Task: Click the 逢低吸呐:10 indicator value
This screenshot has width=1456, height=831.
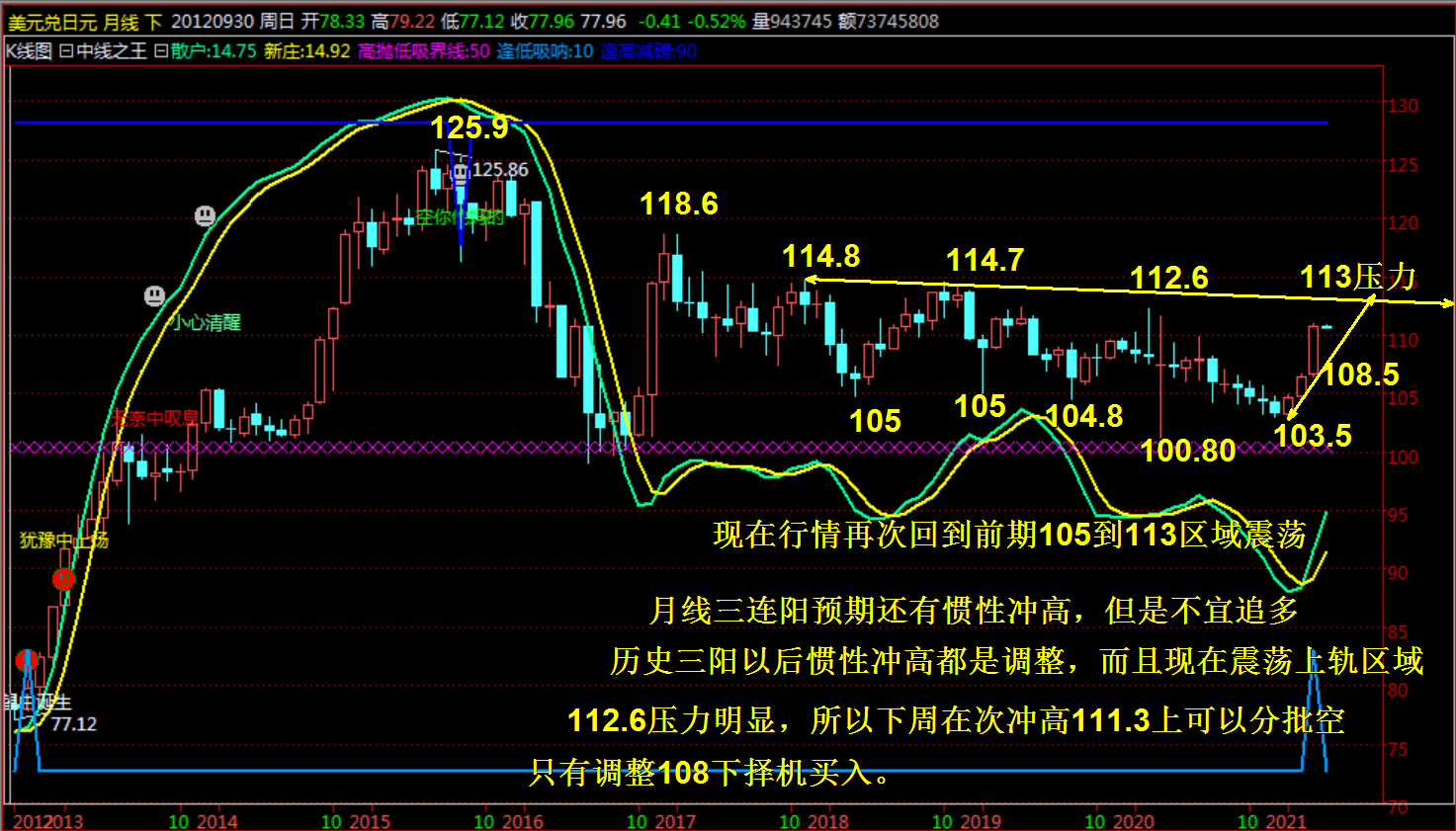Action: pos(545,51)
